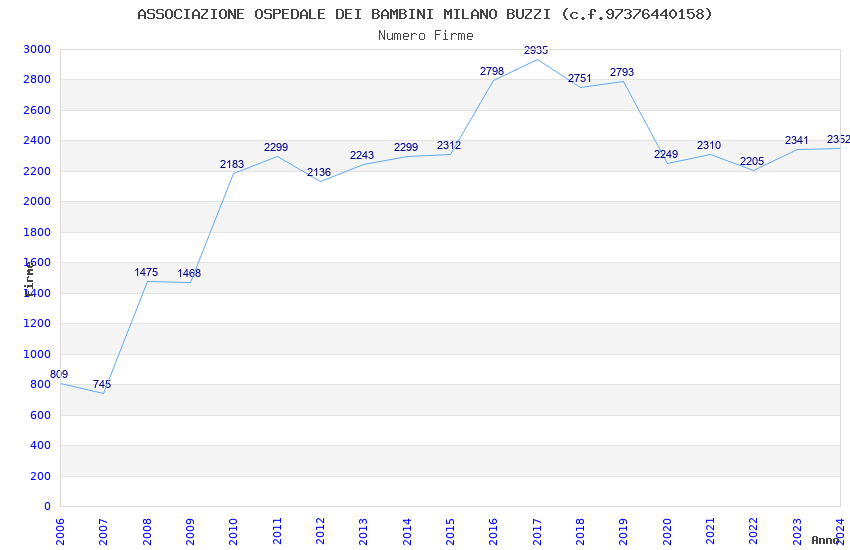Screen dimensions: 850x550
Task: Select the 0 y-axis tick label
Action: tap(48, 507)
